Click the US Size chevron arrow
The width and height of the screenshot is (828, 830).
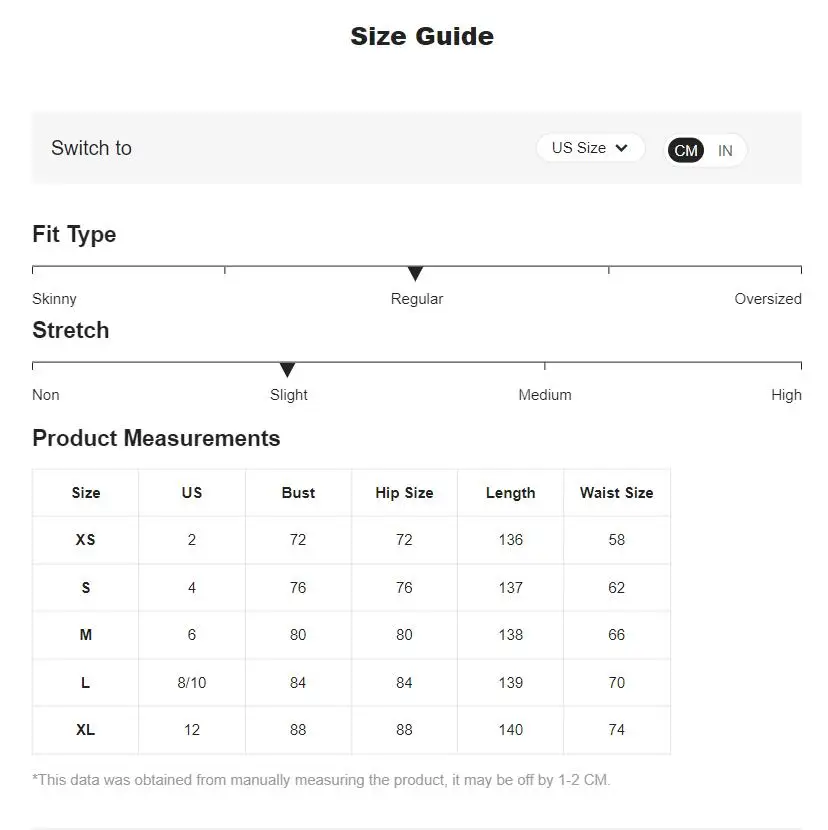coord(622,148)
